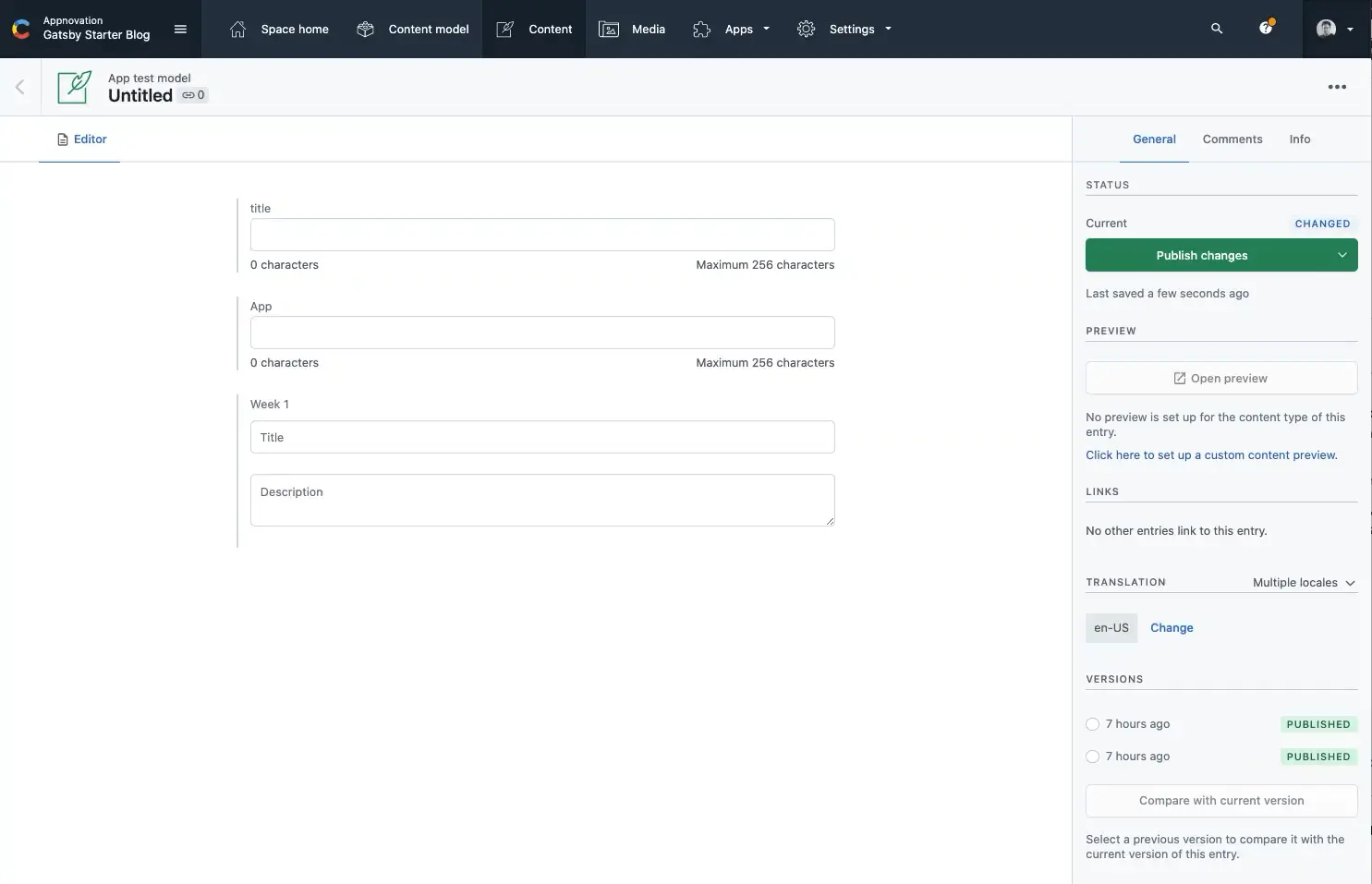Select the second 7 hours ago version
Viewport: 1372px width, 884px height.
1093,757
